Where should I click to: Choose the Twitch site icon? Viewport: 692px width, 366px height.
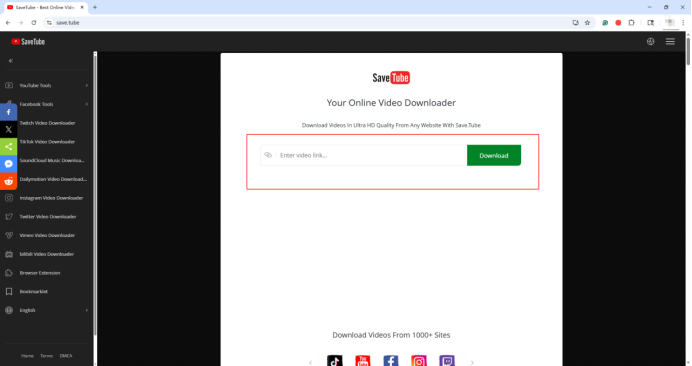click(x=447, y=361)
